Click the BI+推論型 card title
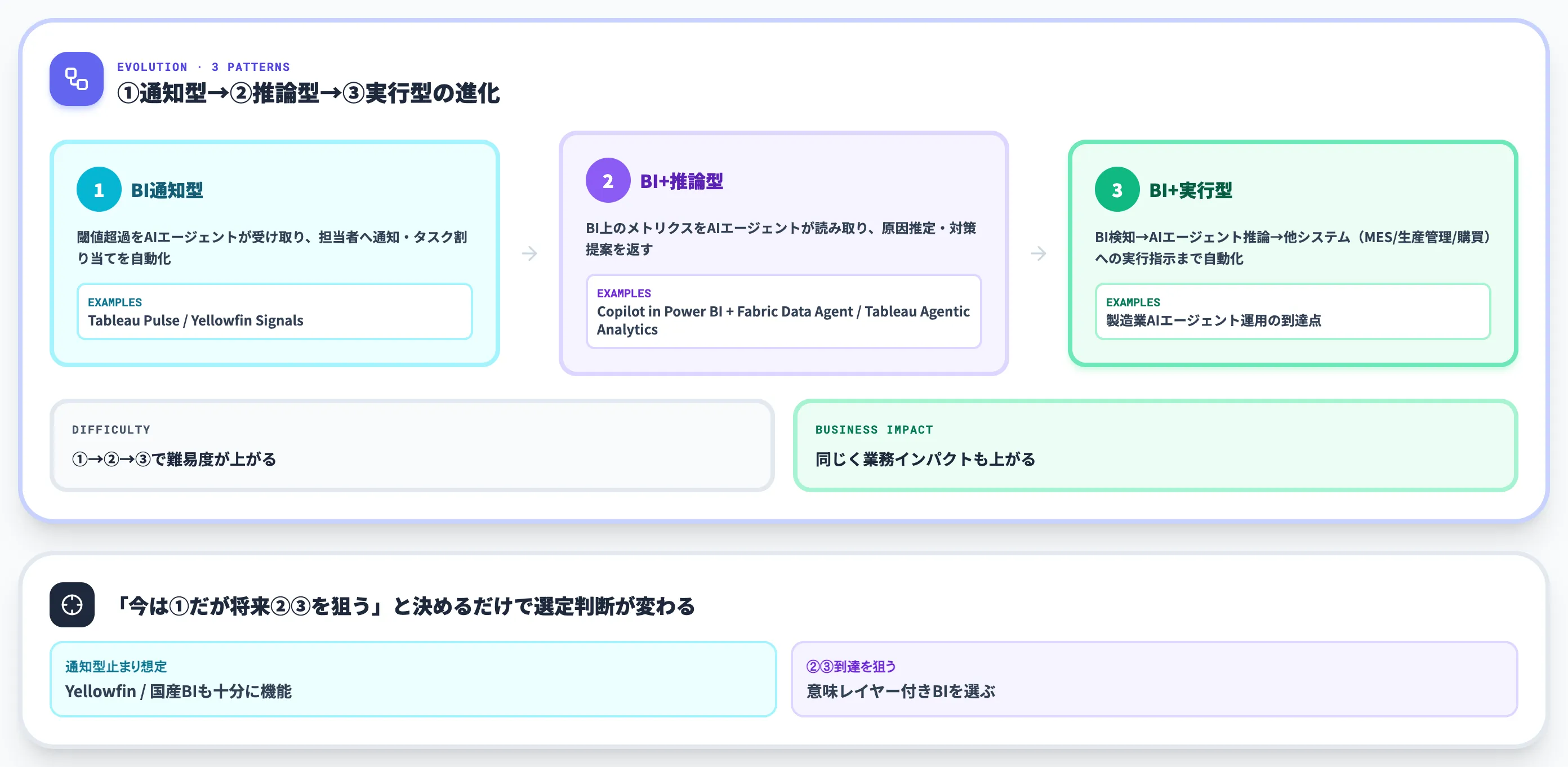The width and height of the screenshot is (1568, 767). coord(681,181)
